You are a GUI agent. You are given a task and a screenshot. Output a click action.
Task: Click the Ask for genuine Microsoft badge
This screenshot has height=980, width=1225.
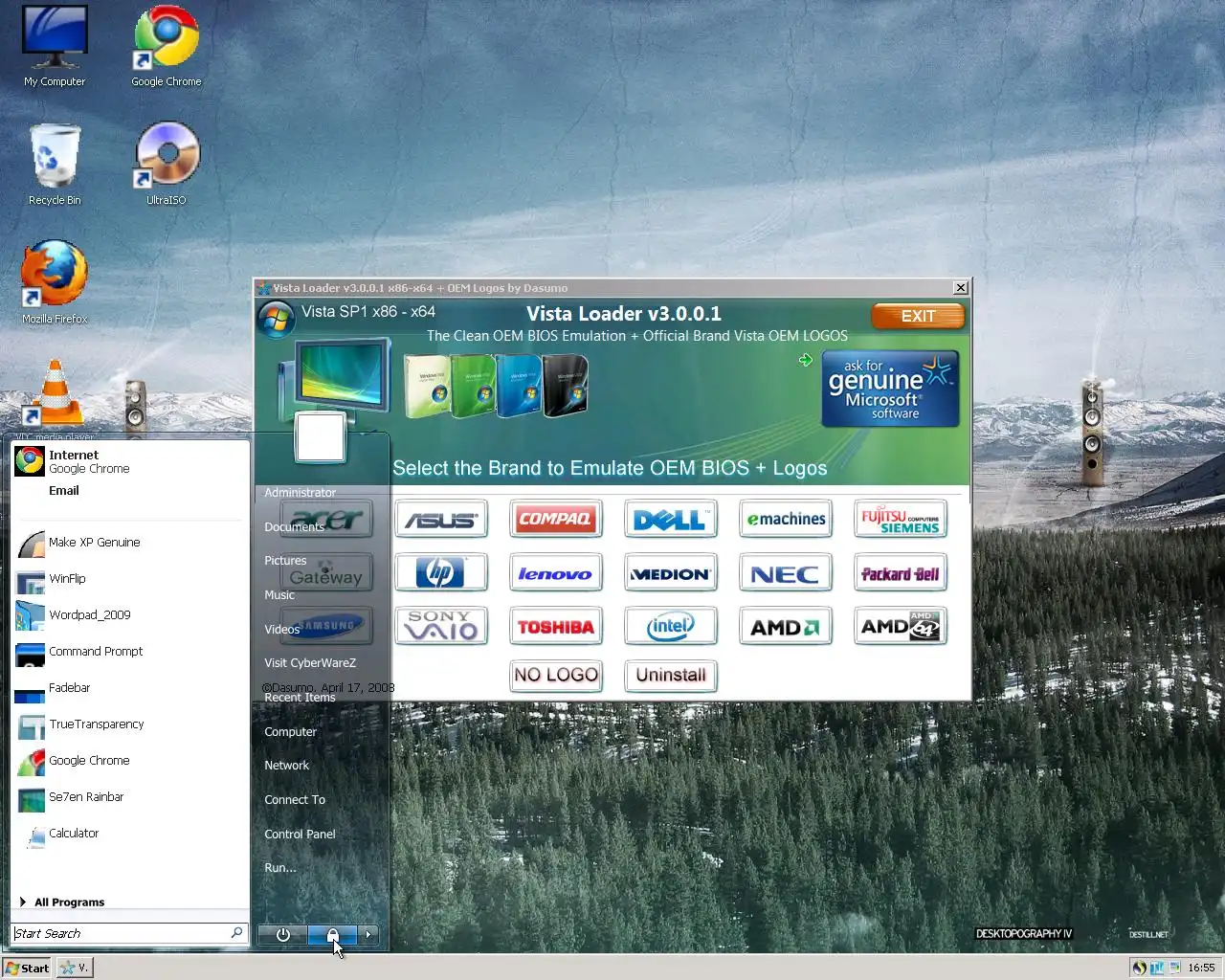[x=890, y=389]
